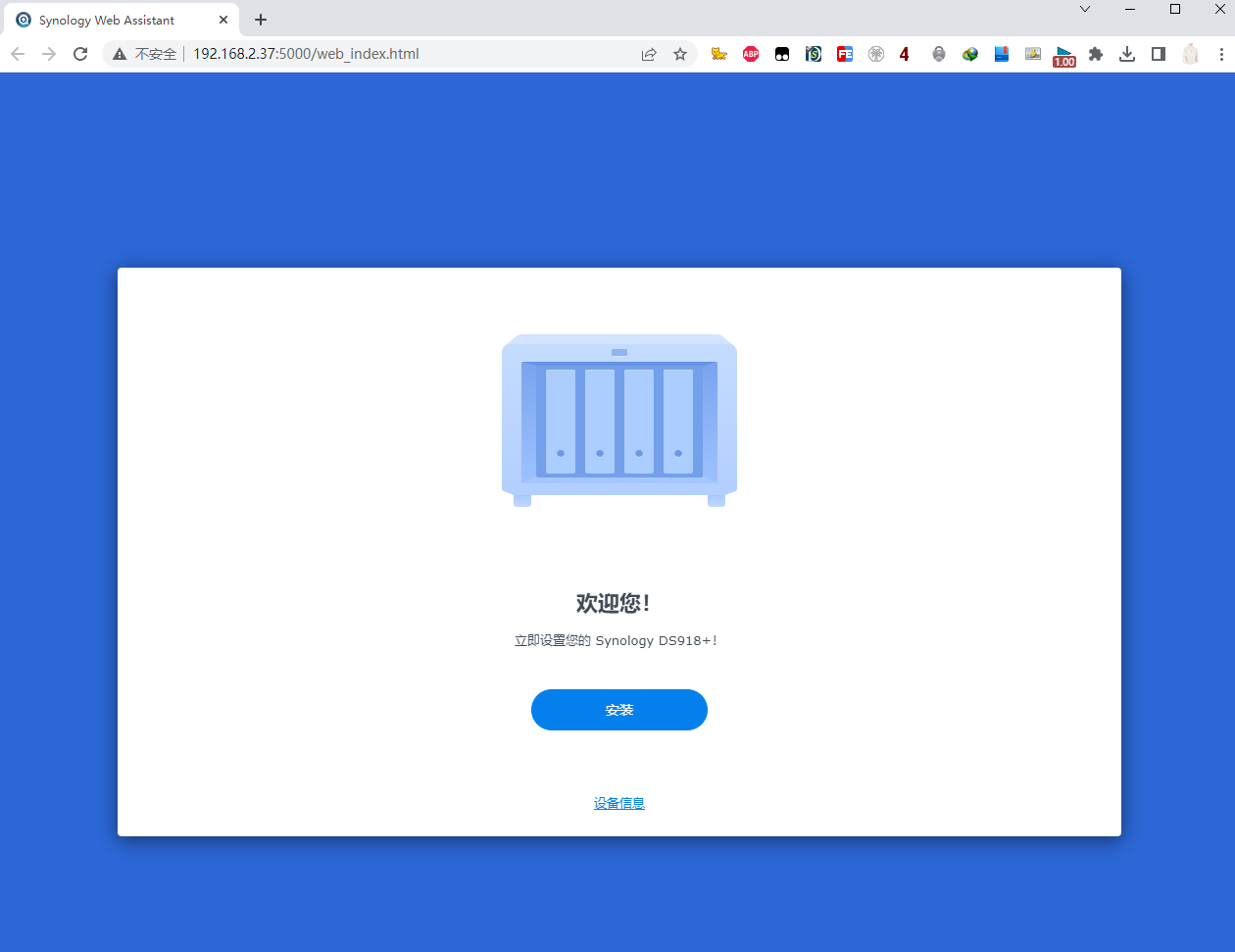
Task: Click the dark red 4 extension icon
Action: pyautogui.click(x=905, y=54)
